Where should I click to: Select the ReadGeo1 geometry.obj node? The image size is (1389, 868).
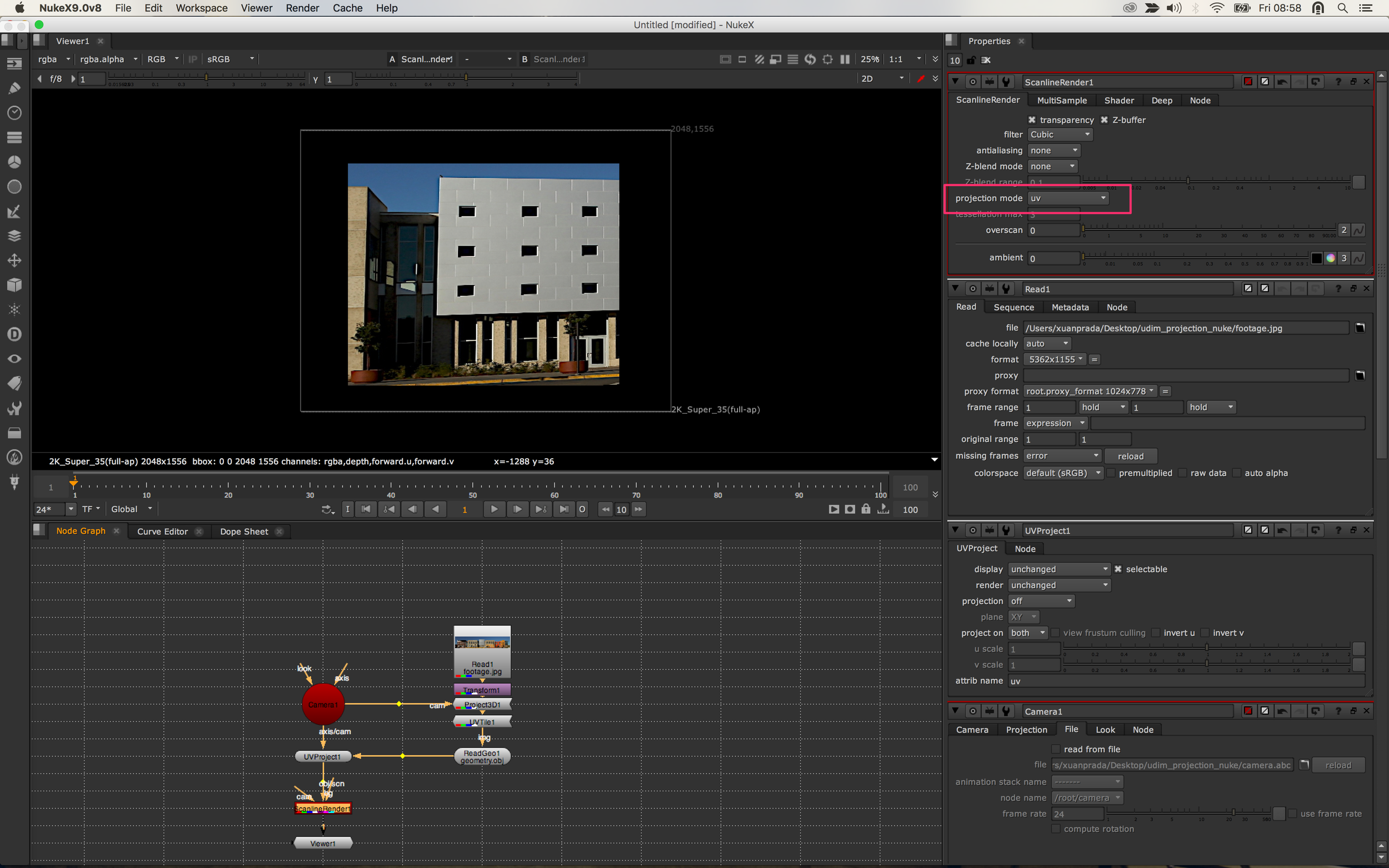pyautogui.click(x=482, y=756)
